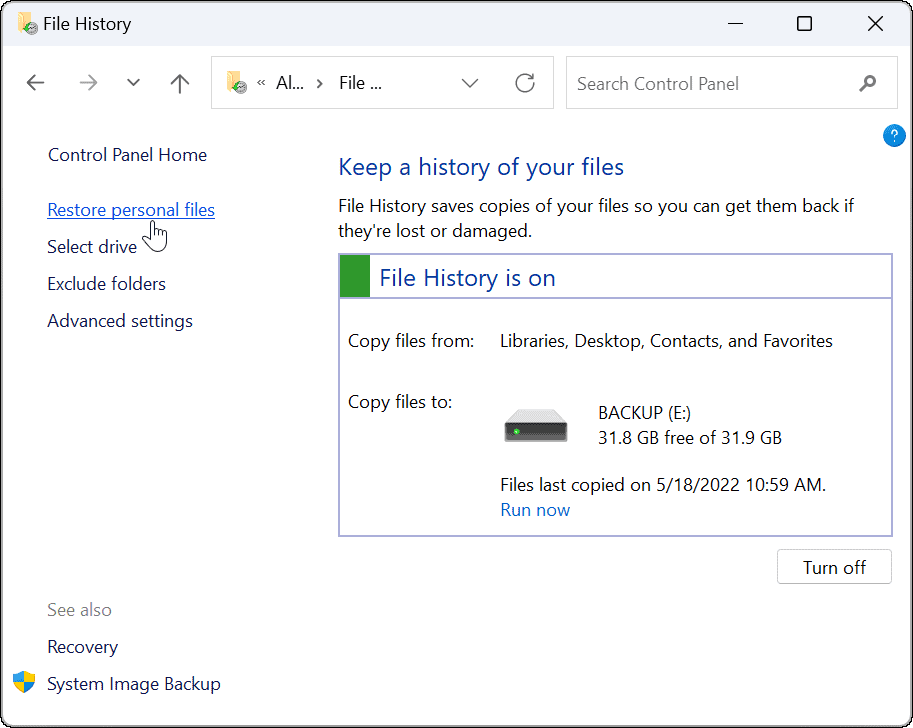Click inside the Search Control Panel field

(x=700, y=83)
